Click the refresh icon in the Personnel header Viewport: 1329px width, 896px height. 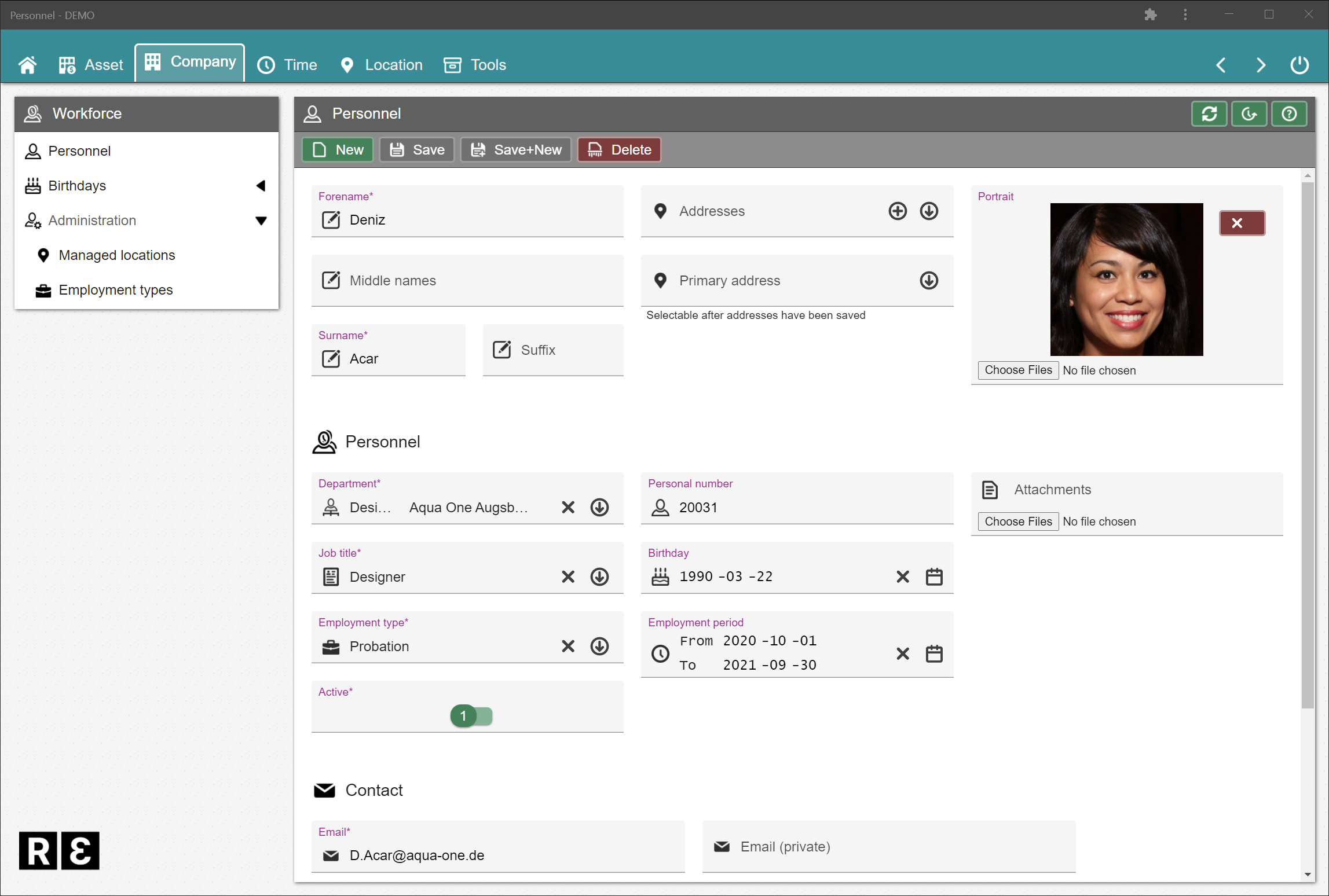(x=1209, y=113)
